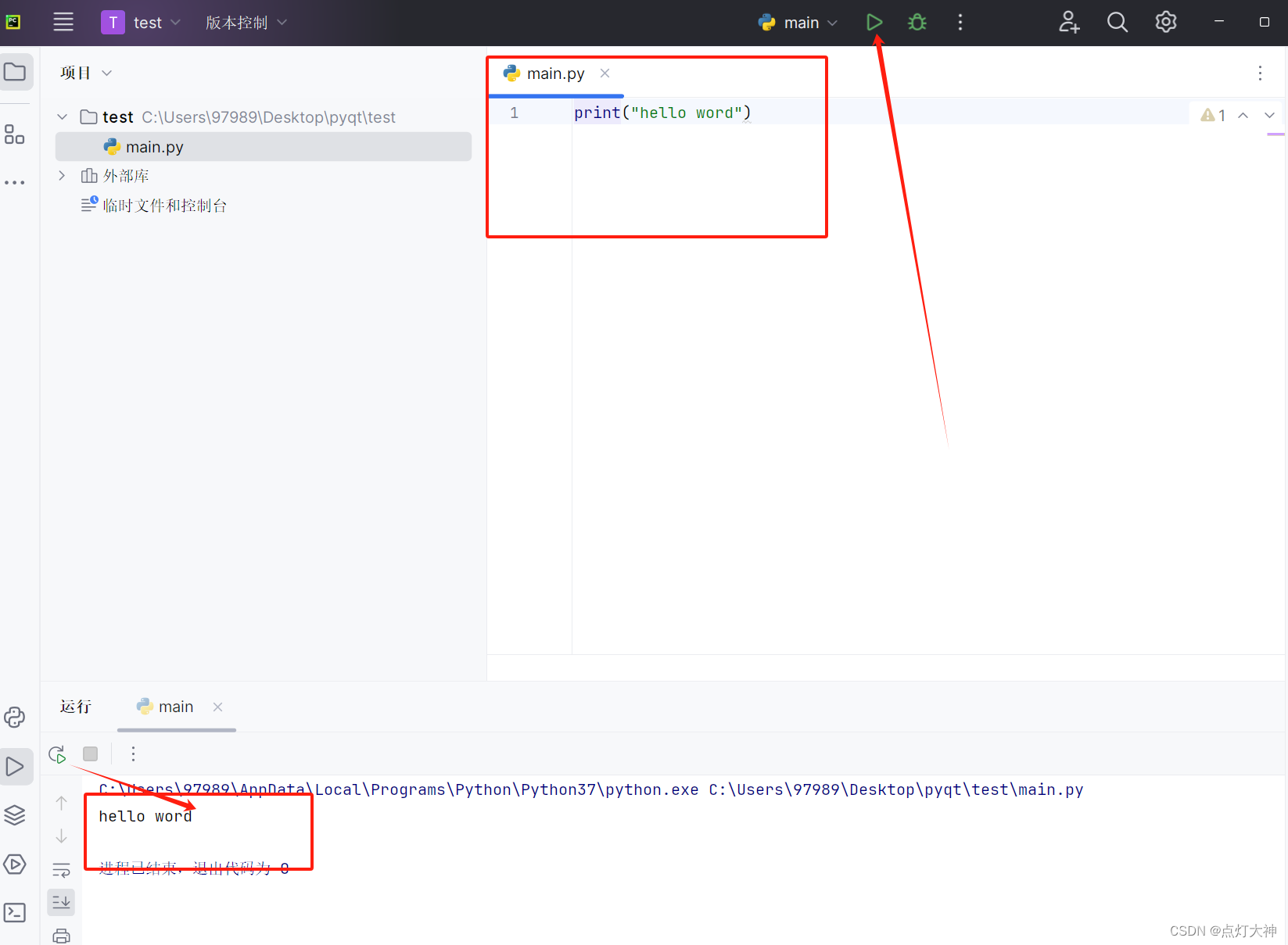Jump to next highlighted problem

[x=1269, y=115]
